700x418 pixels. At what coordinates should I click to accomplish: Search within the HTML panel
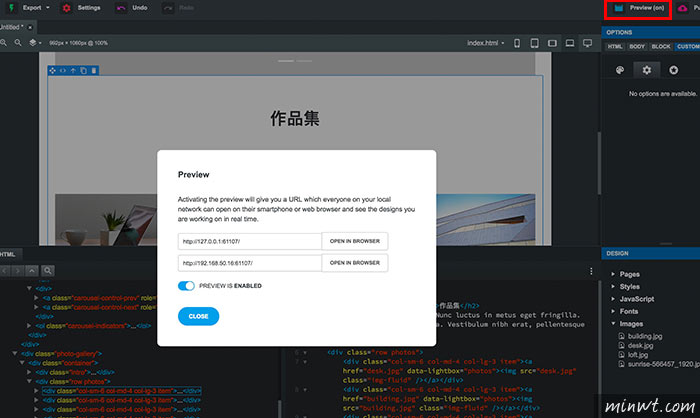[x=48, y=271]
